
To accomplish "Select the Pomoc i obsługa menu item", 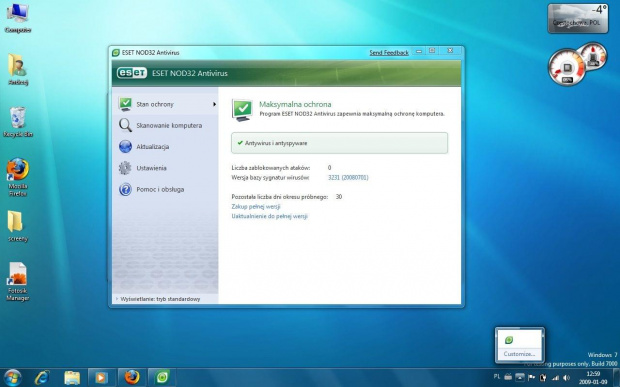I will (165, 189).
